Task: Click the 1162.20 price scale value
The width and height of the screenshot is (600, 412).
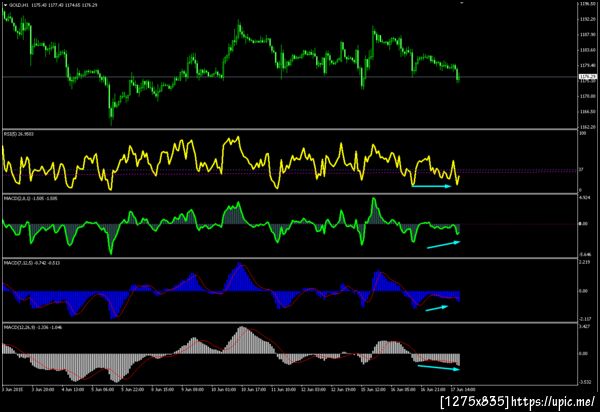Action: tap(588, 127)
